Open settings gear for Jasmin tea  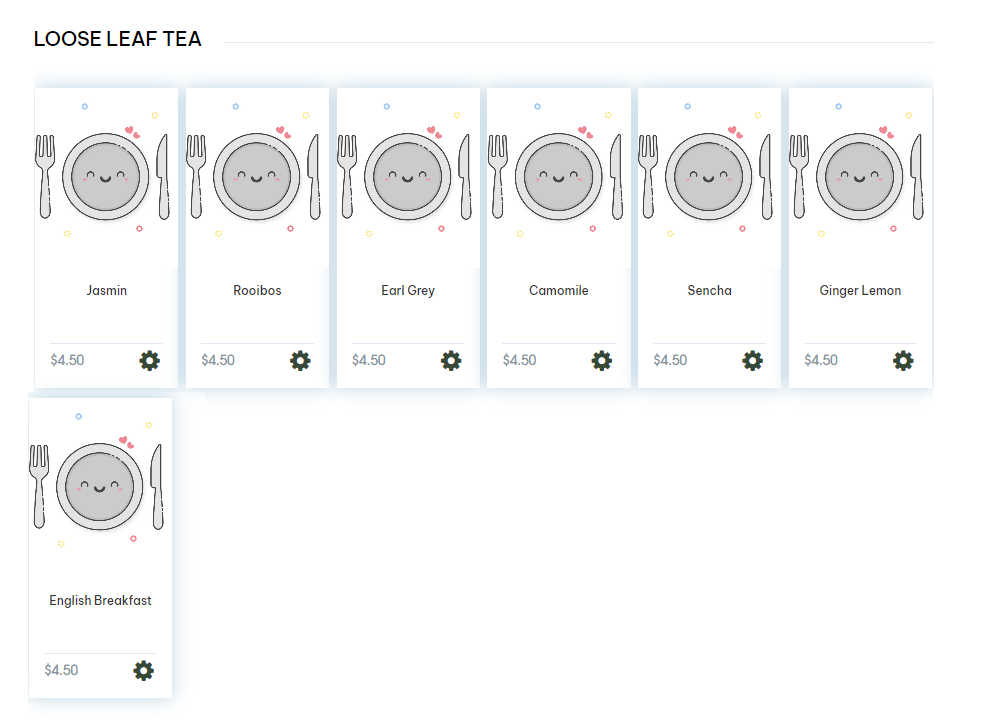150,360
